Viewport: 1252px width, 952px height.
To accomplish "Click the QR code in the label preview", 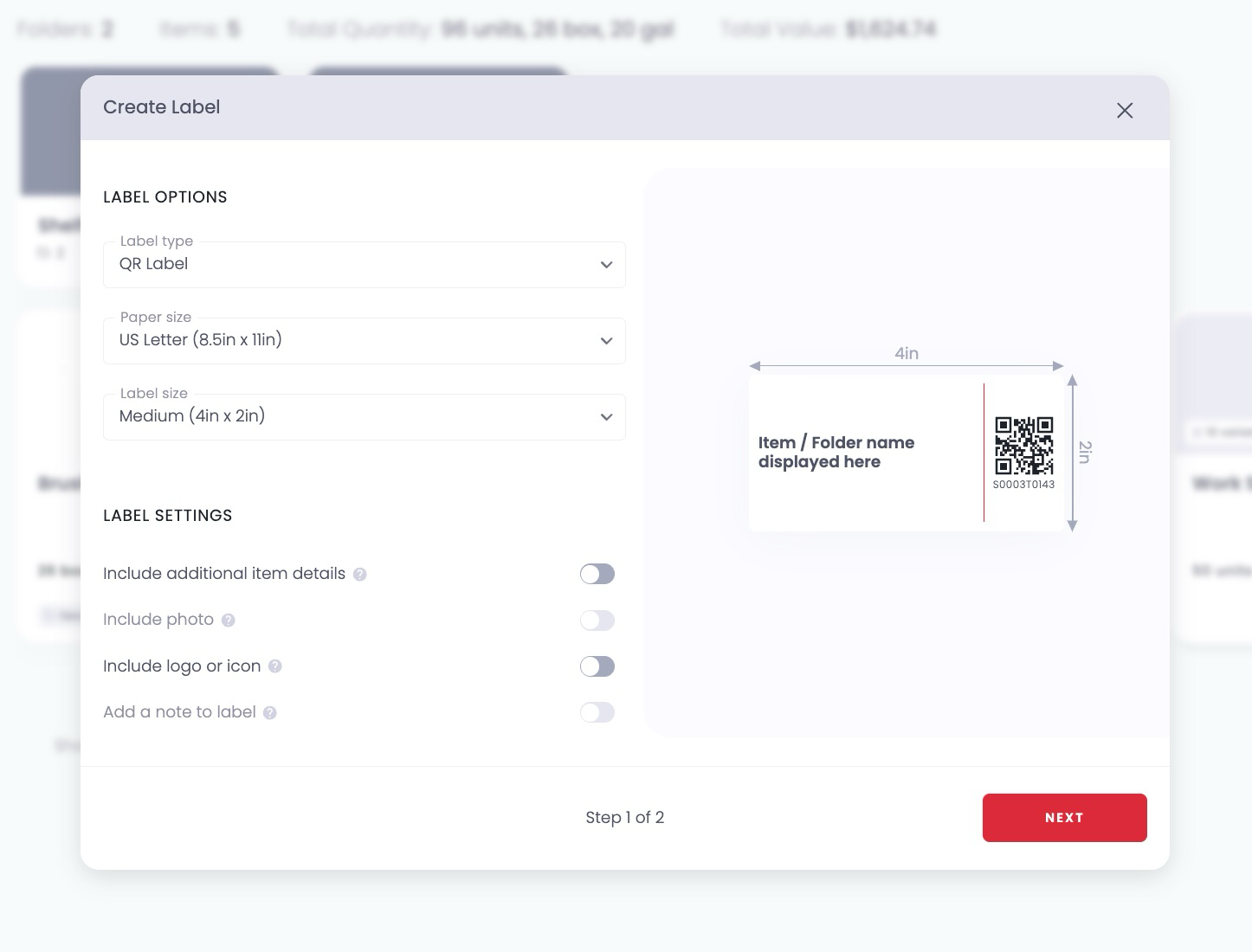I will pos(1024,447).
